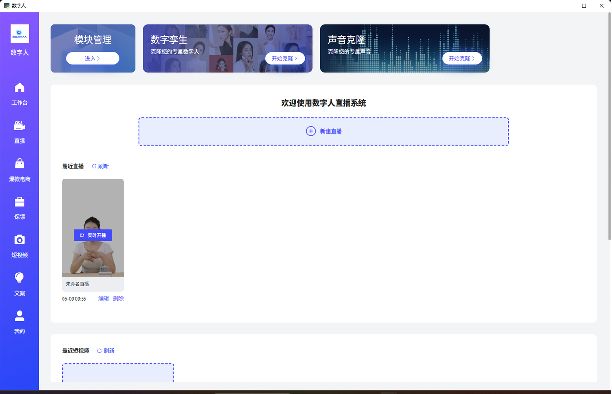Click 进入 on the 模块管理 card
Screen dimensions: 612x394
tap(93, 58)
